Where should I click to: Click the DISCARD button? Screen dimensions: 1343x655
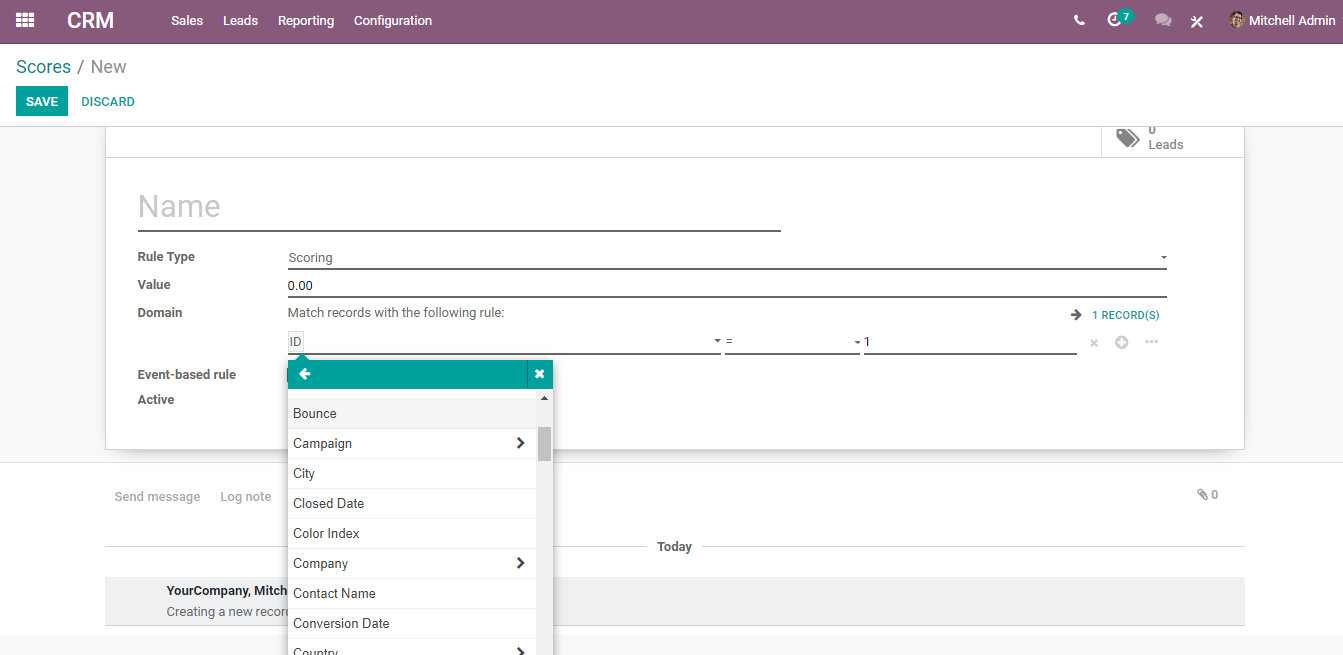tap(108, 101)
